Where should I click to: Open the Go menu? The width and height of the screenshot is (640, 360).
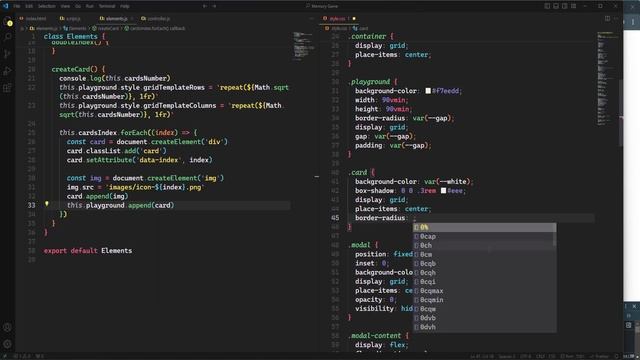coord(78,6)
